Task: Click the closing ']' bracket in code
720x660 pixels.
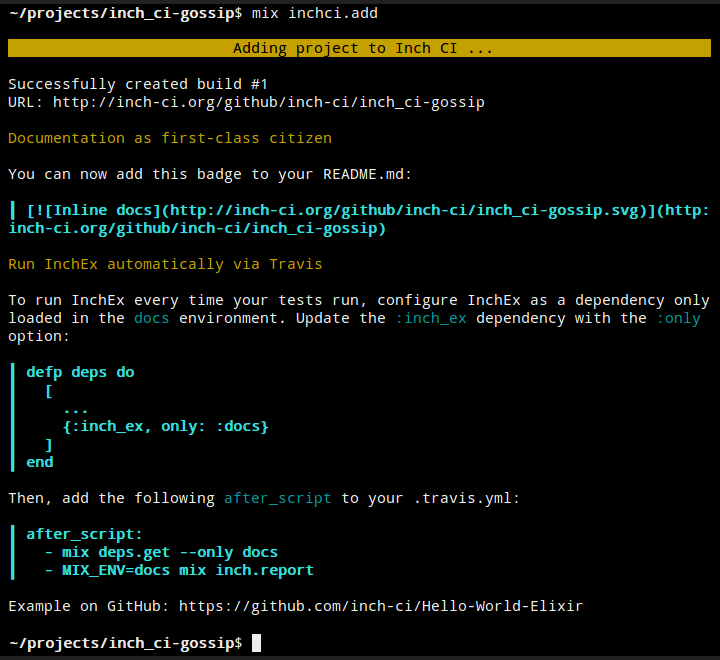Action: click(x=49, y=445)
